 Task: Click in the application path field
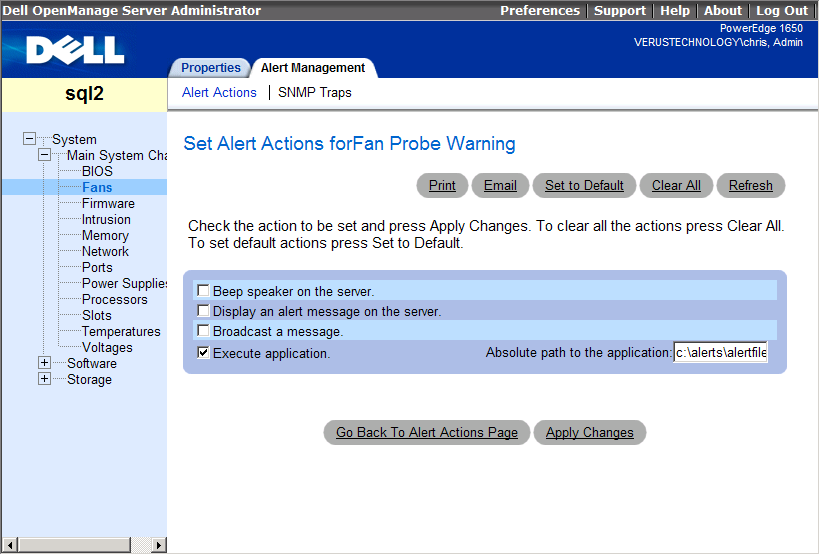tap(720, 353)
